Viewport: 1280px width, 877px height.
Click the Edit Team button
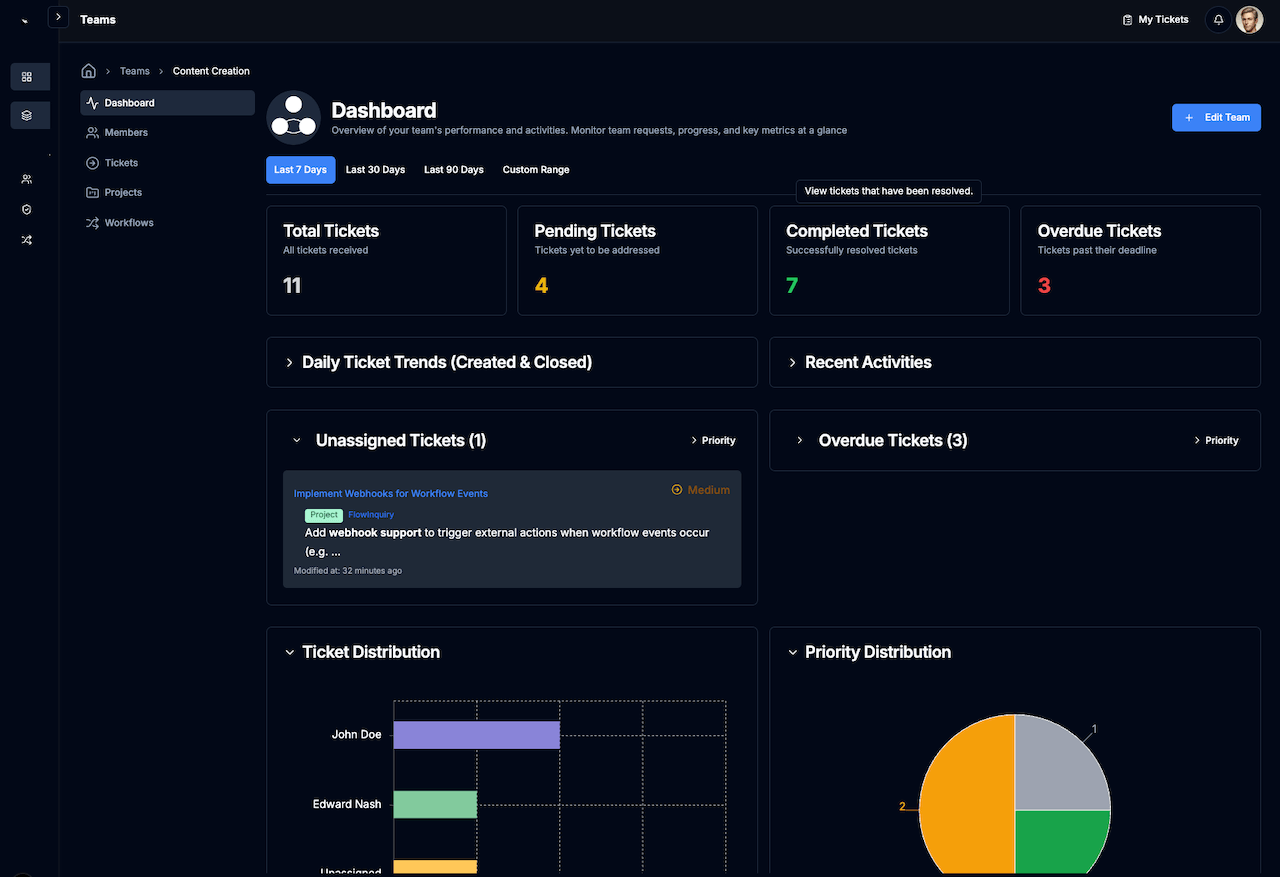(1216, 118)
